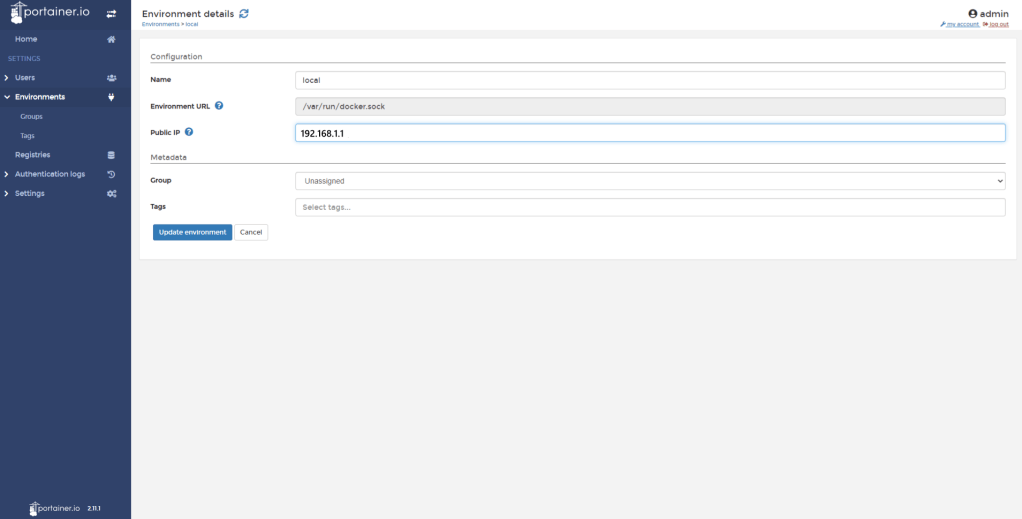Viewport: 1022px width, 519px height.
Task: Click the sidebar collapse arrows icon
Action: 111,13
